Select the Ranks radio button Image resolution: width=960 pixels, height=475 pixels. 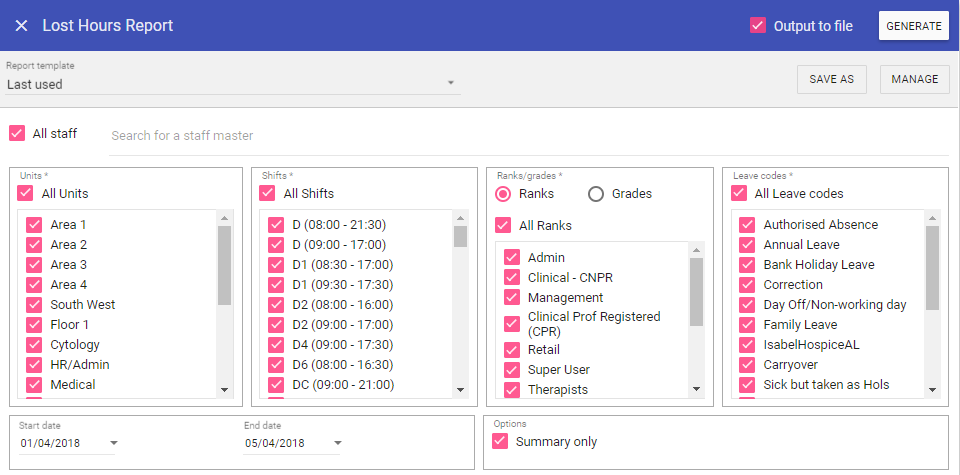pos(504,194)
